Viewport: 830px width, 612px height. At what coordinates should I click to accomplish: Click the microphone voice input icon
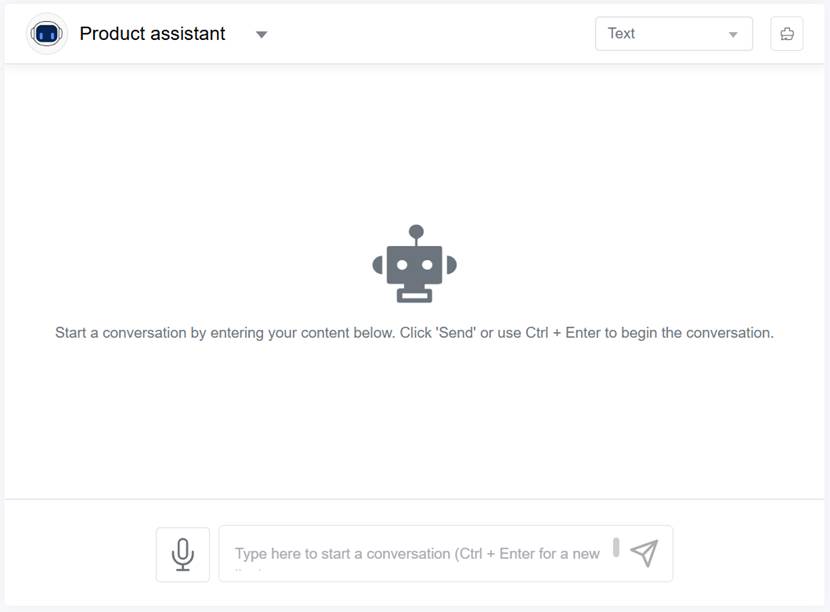tap(183, 554)
